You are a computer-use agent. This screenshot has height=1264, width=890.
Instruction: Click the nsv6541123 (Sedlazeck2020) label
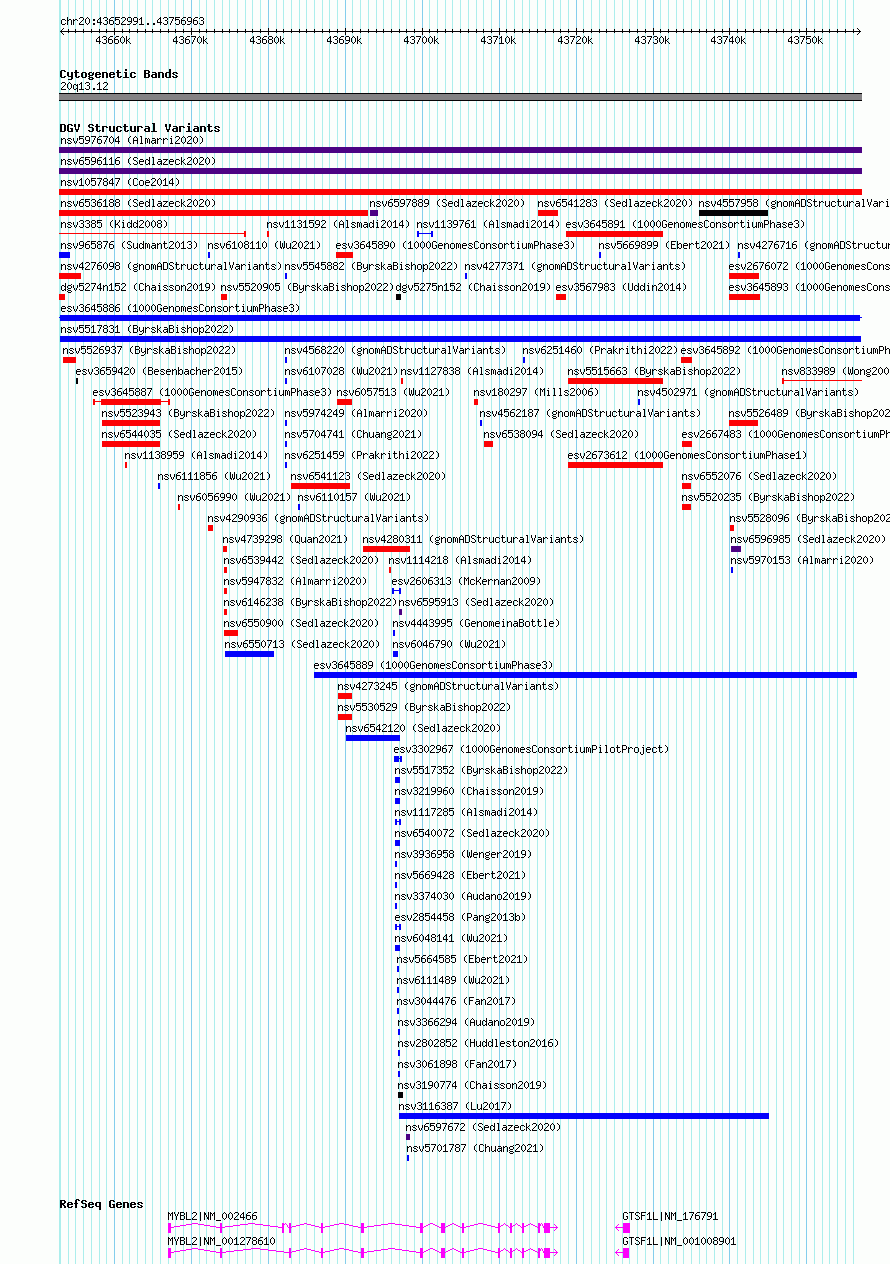368,476
